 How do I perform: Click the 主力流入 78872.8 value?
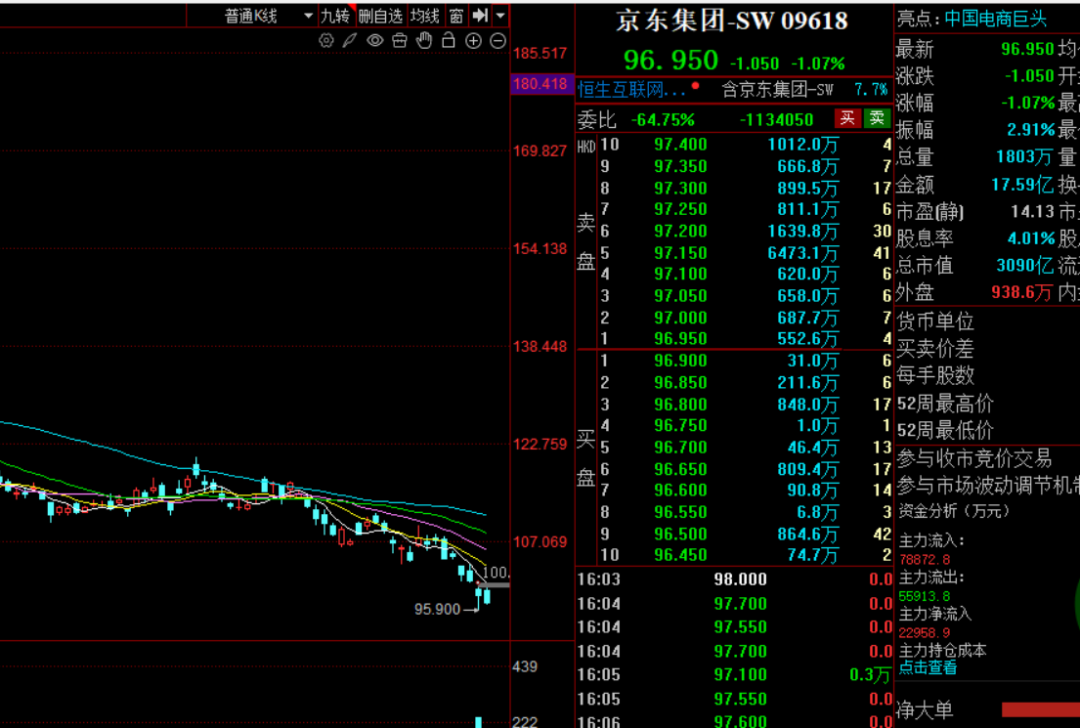924,559
